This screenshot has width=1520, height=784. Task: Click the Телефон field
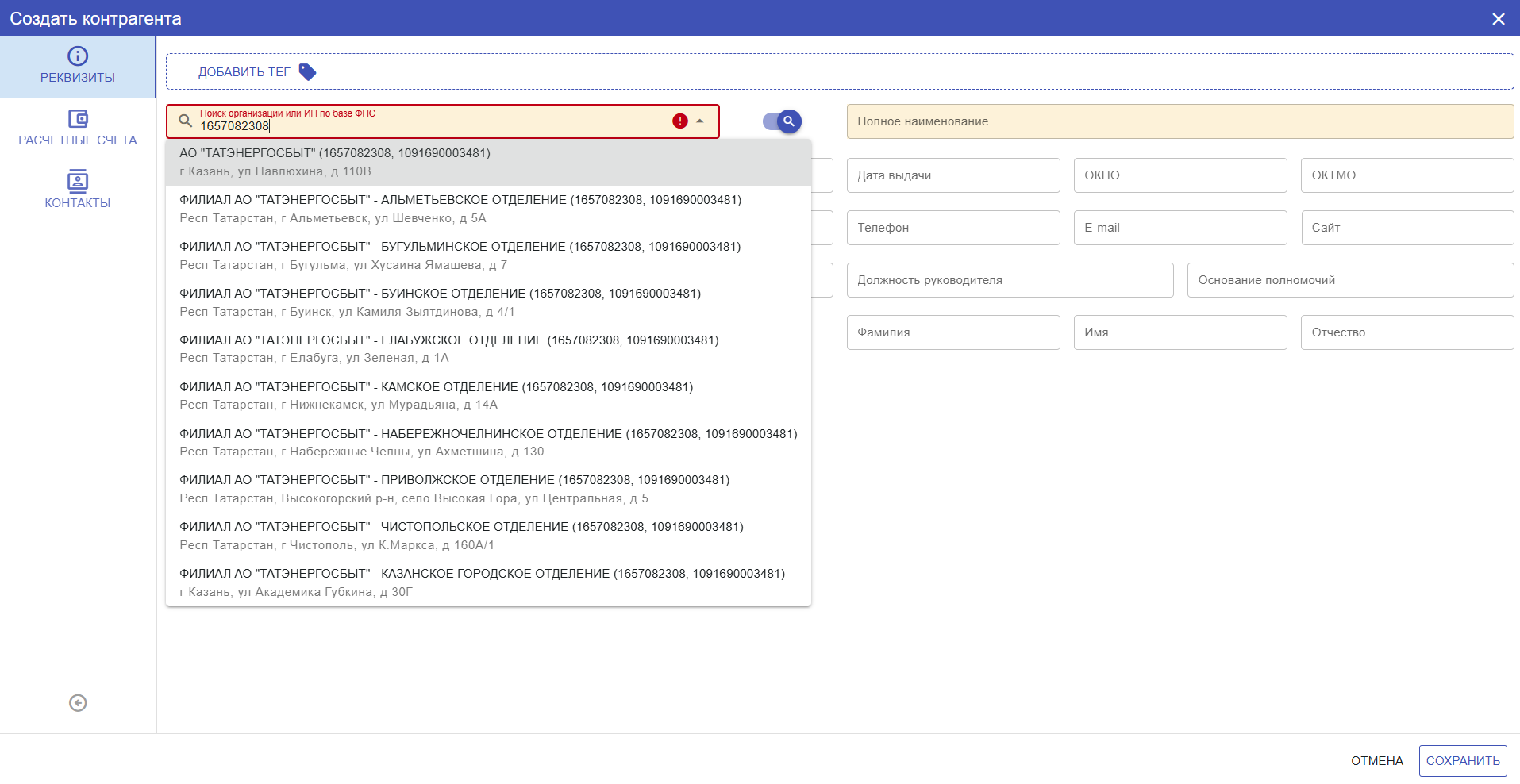click(953, 228)
